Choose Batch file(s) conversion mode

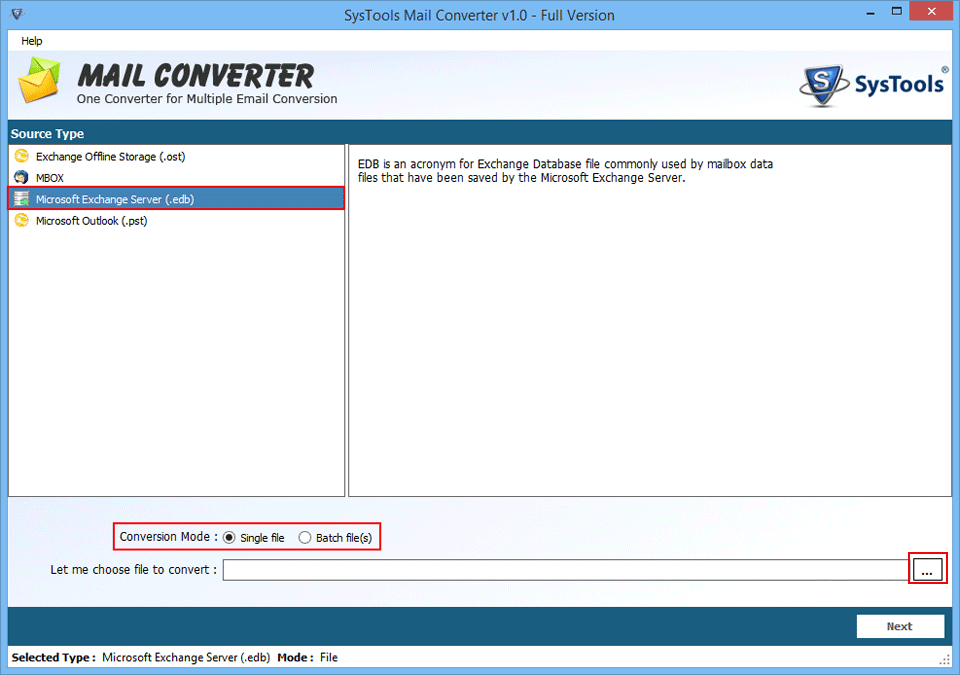[x=305, y=537]
